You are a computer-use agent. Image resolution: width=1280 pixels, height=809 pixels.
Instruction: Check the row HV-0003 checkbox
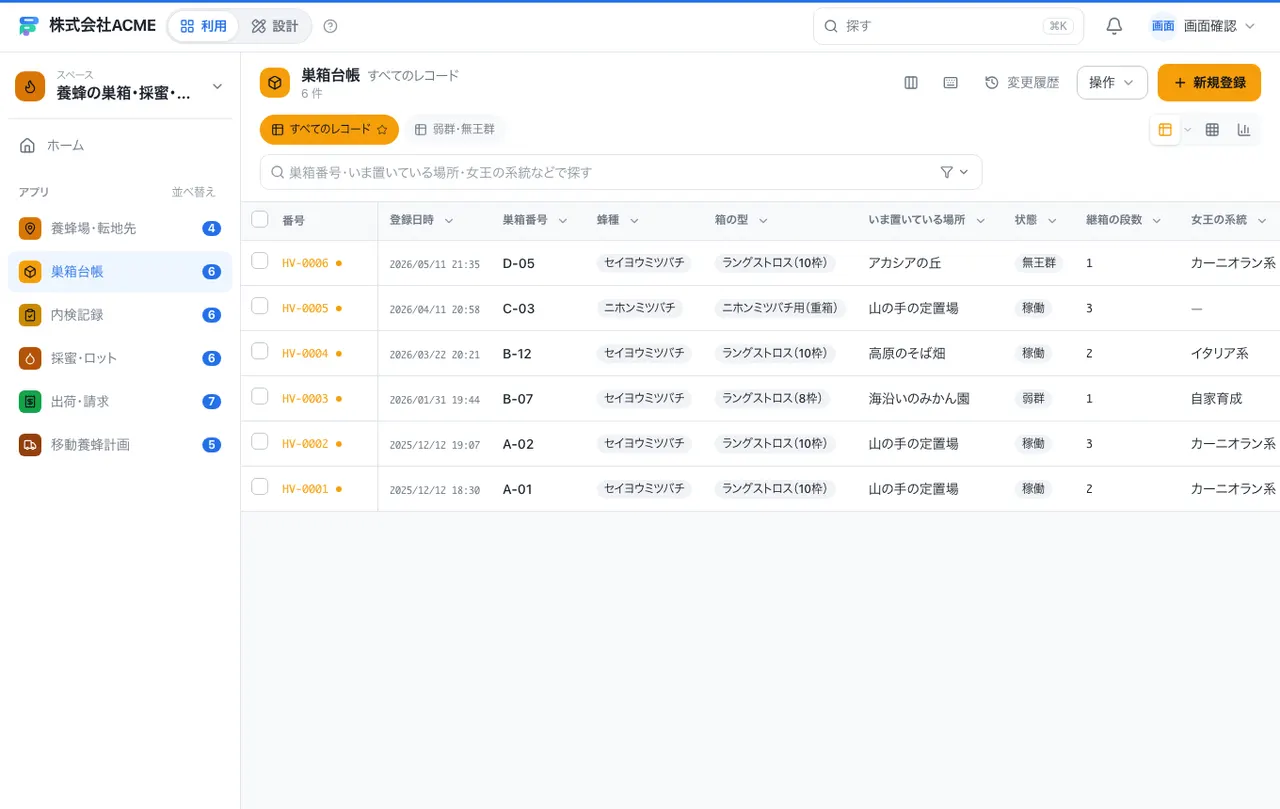click(260, 396)
